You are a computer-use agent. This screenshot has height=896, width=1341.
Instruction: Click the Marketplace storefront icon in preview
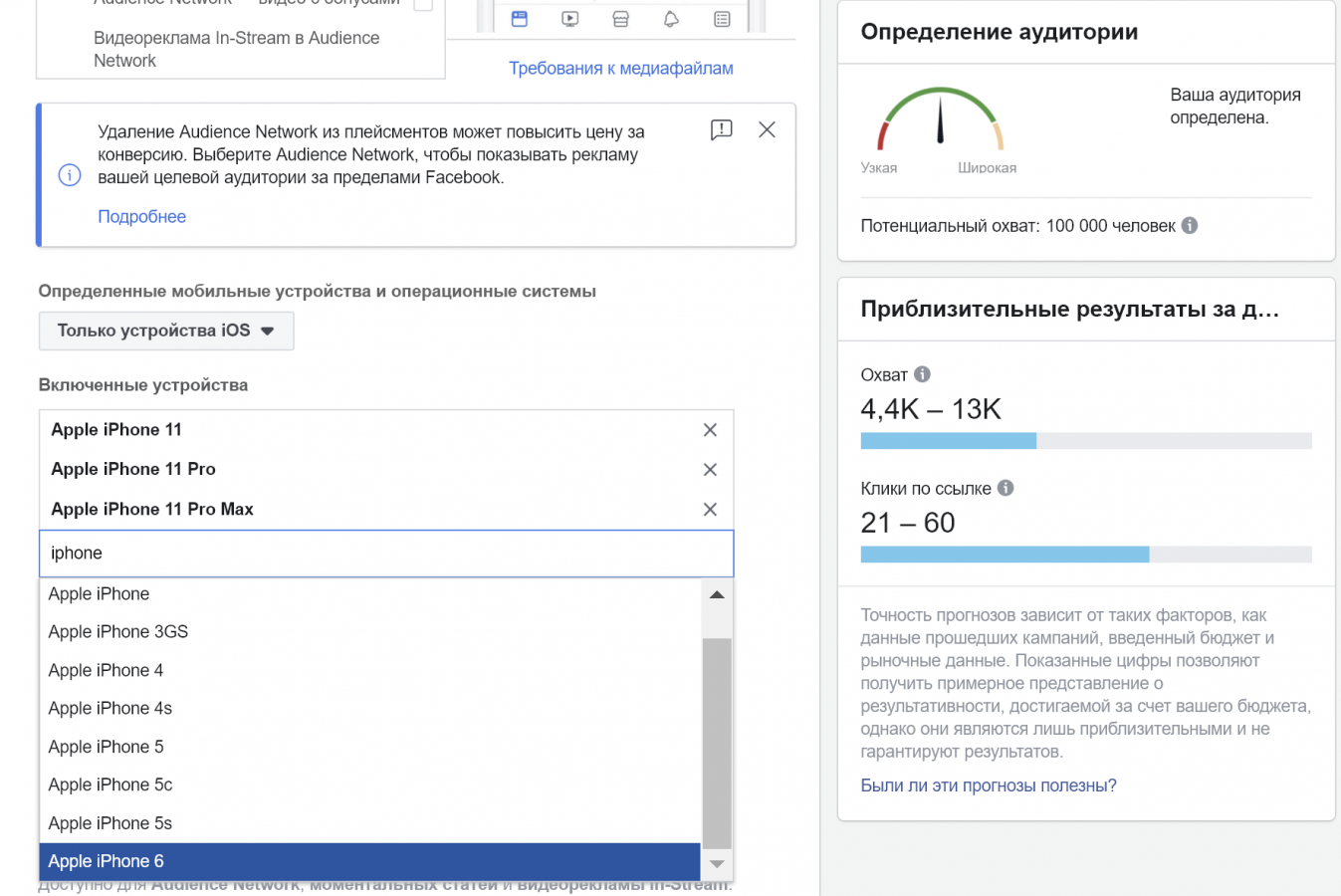620,18
